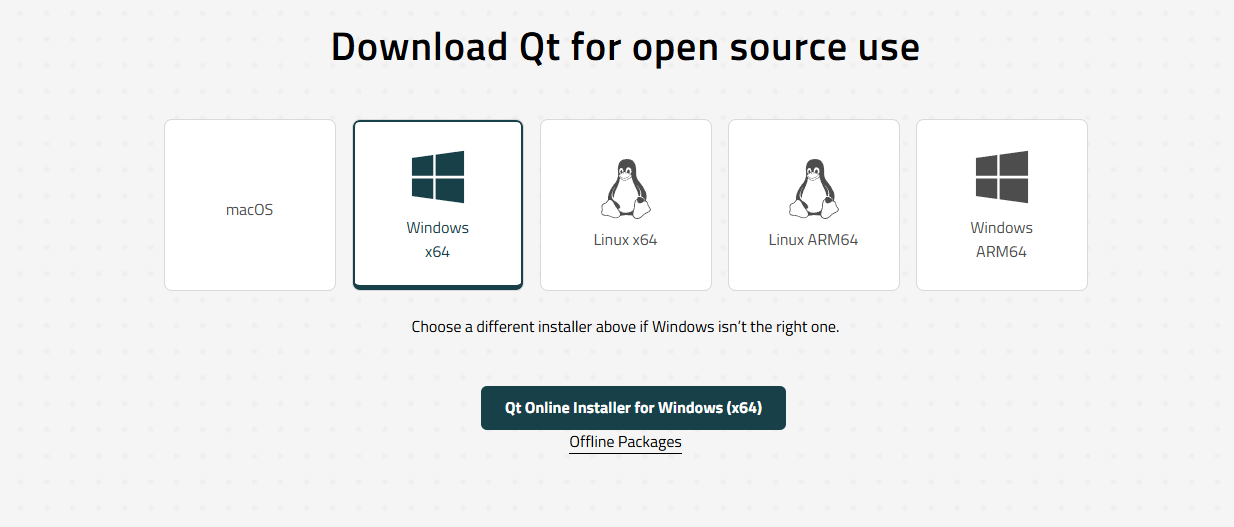Screen dimensions: 1234x527
Task: Click the "Windows" text in the ARM64 card
Action: 1002,228
